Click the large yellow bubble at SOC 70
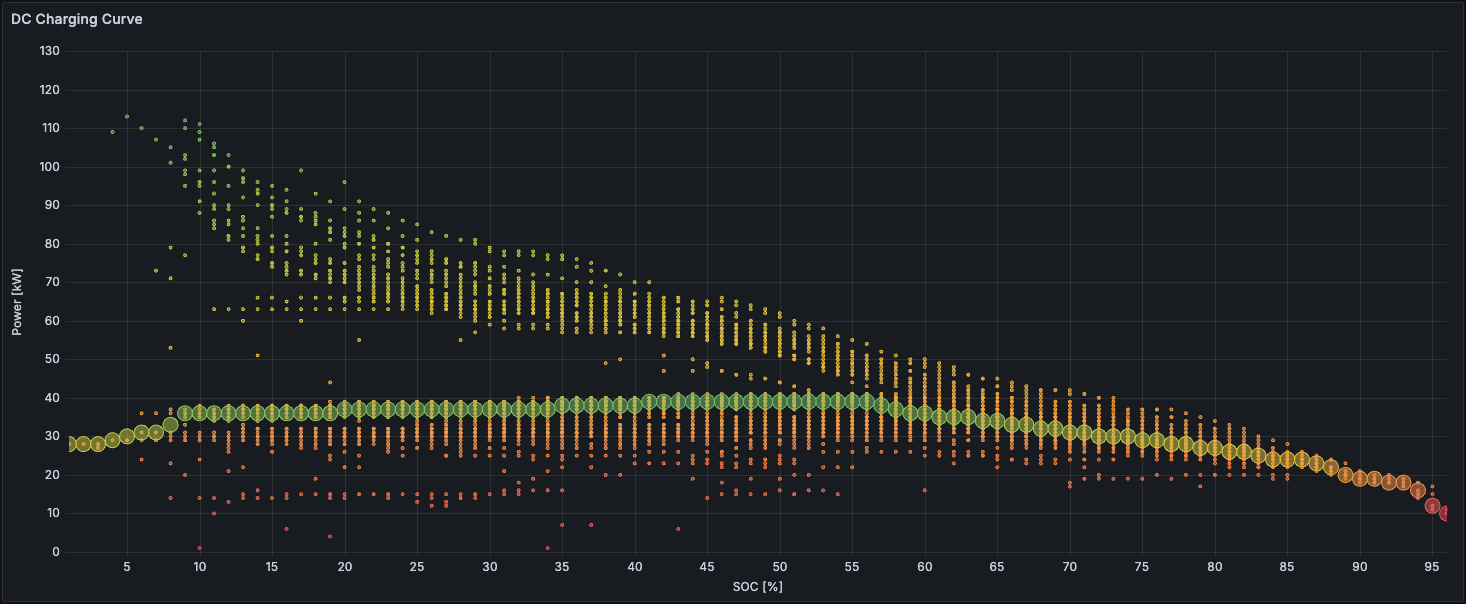Screen dimensions: 1466x604 (1069, 432)
